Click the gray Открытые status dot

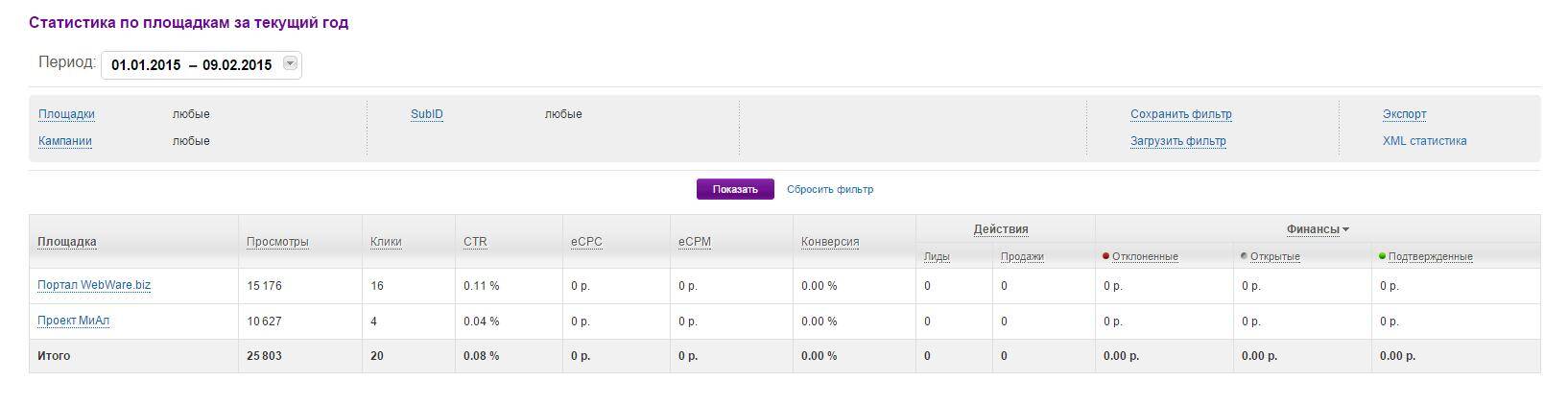coord(1245,256)
